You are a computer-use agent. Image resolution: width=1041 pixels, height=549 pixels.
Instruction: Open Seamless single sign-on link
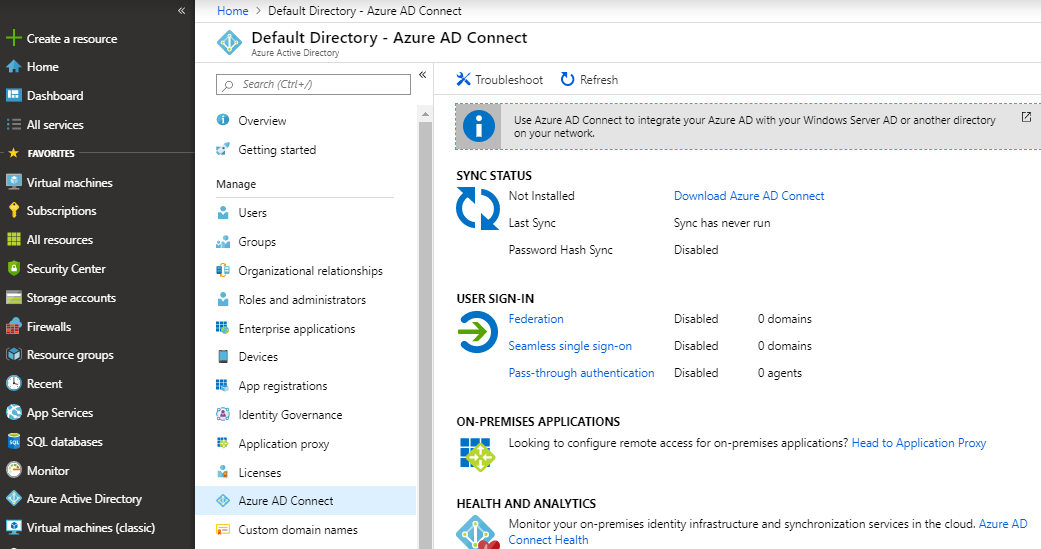(570, 346)
